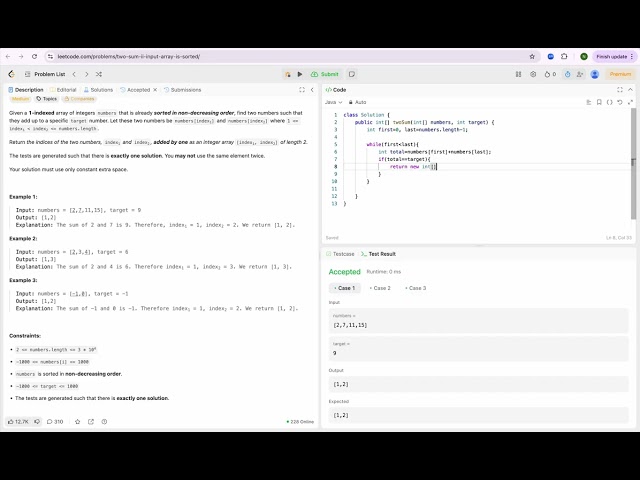Bookmark the code with the bookmark icon
The image size is (640, 480).
(x=598, y=102)
